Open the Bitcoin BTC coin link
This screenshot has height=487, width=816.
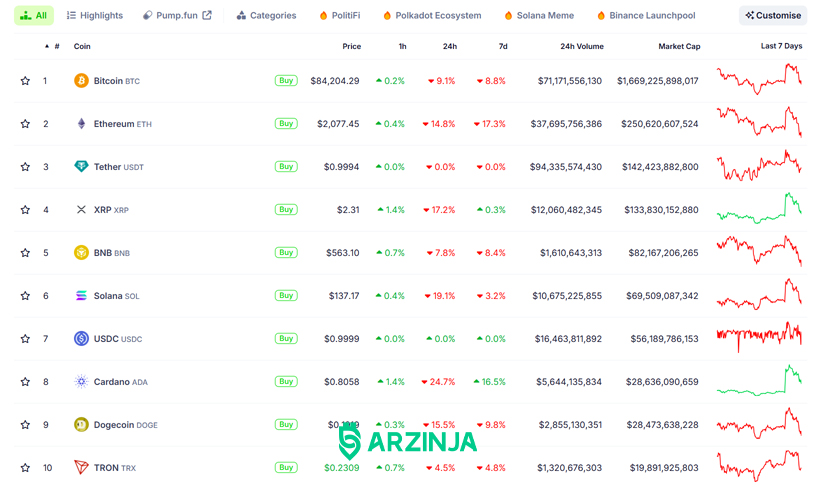point(117,81)
